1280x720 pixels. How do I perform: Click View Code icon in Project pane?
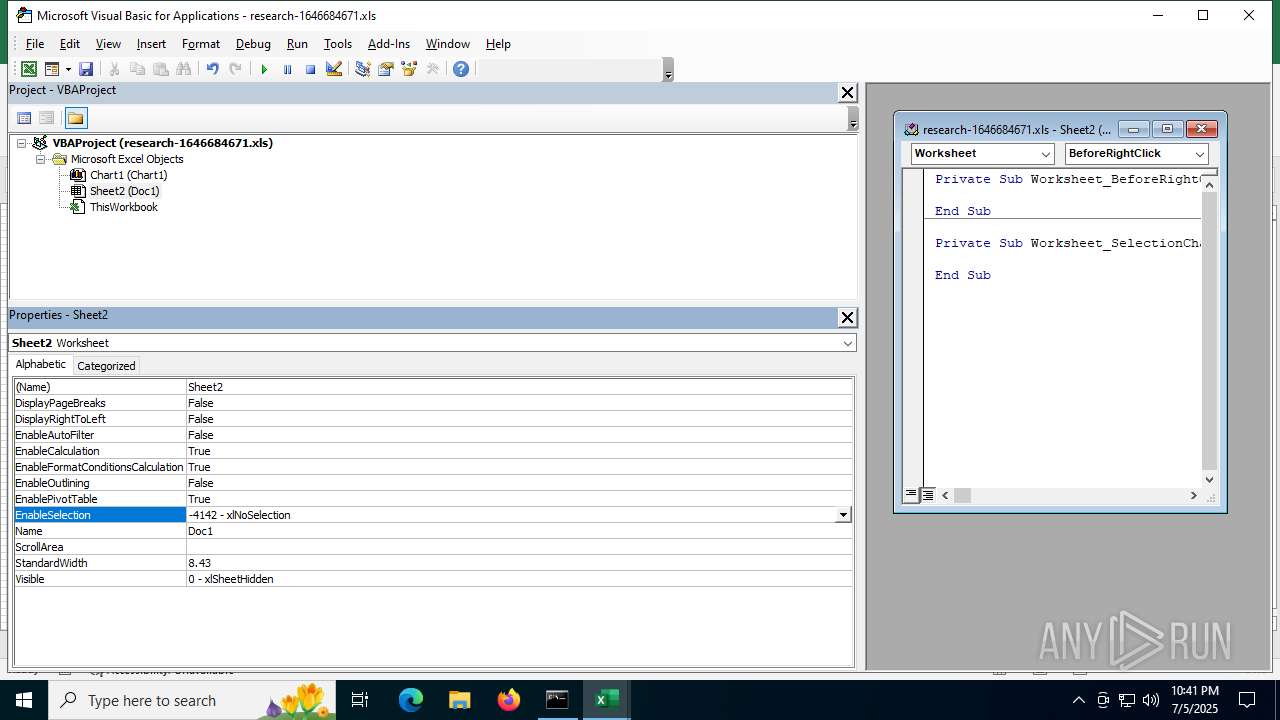(x=24, y=118)
